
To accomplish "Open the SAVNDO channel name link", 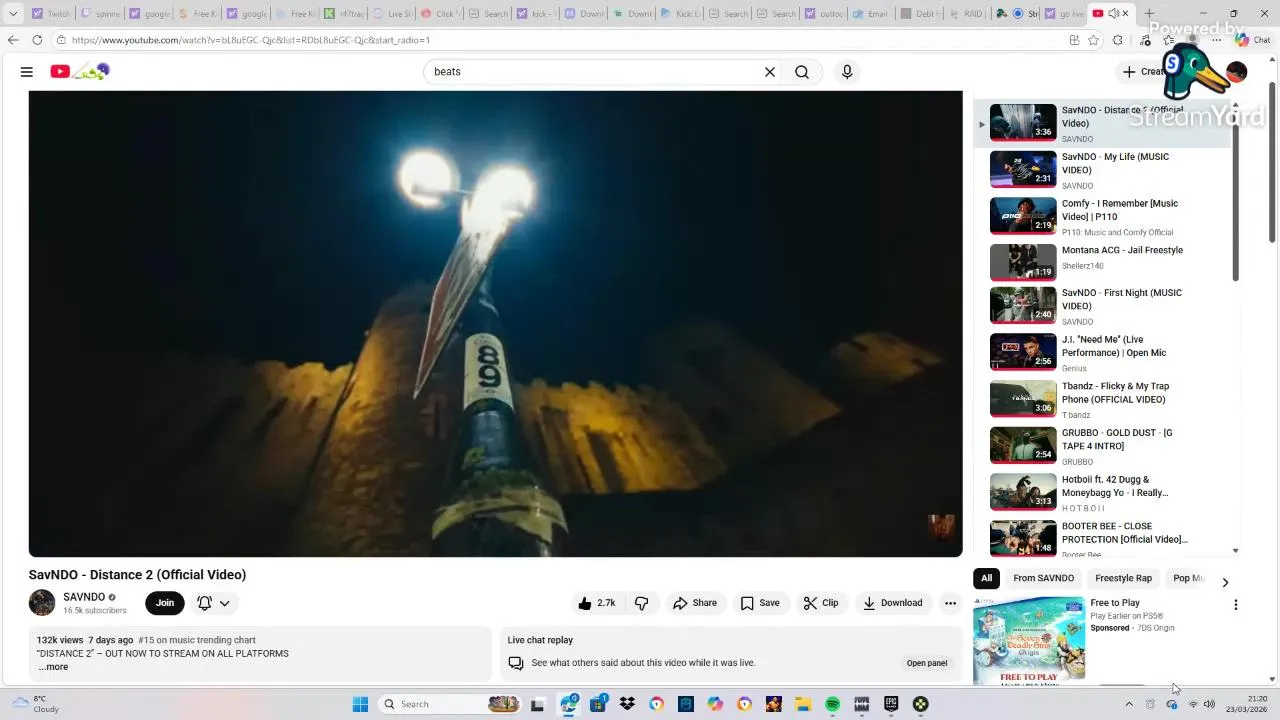I will coord(84,597).
